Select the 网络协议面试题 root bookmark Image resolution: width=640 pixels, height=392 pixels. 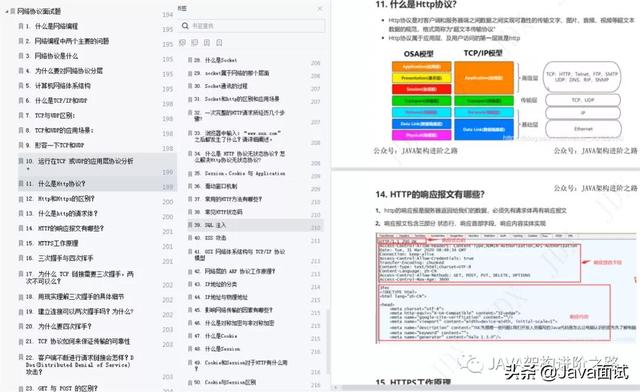tap(39, 11)
